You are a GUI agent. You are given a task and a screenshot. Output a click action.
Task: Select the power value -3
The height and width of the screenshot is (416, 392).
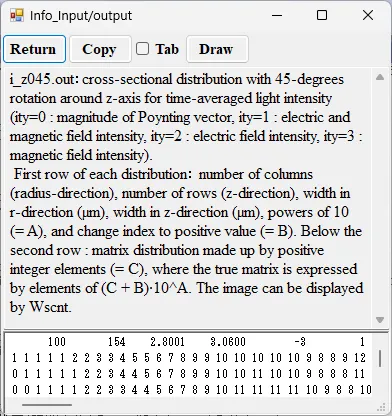(x=300, y=342)
